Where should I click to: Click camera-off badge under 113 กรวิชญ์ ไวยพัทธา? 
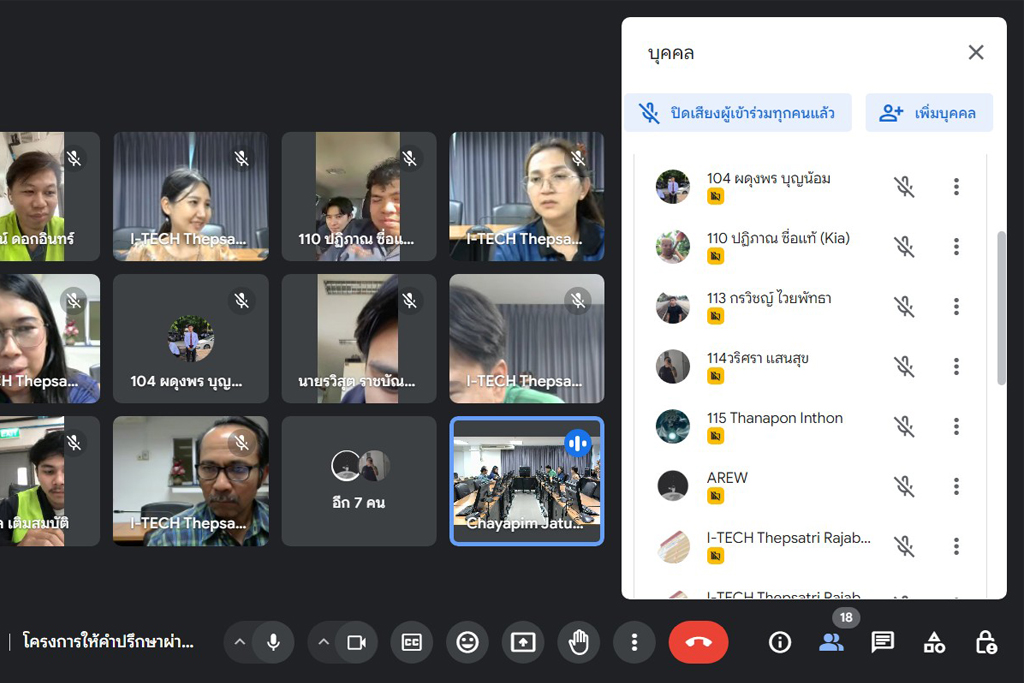coord(716,317)
